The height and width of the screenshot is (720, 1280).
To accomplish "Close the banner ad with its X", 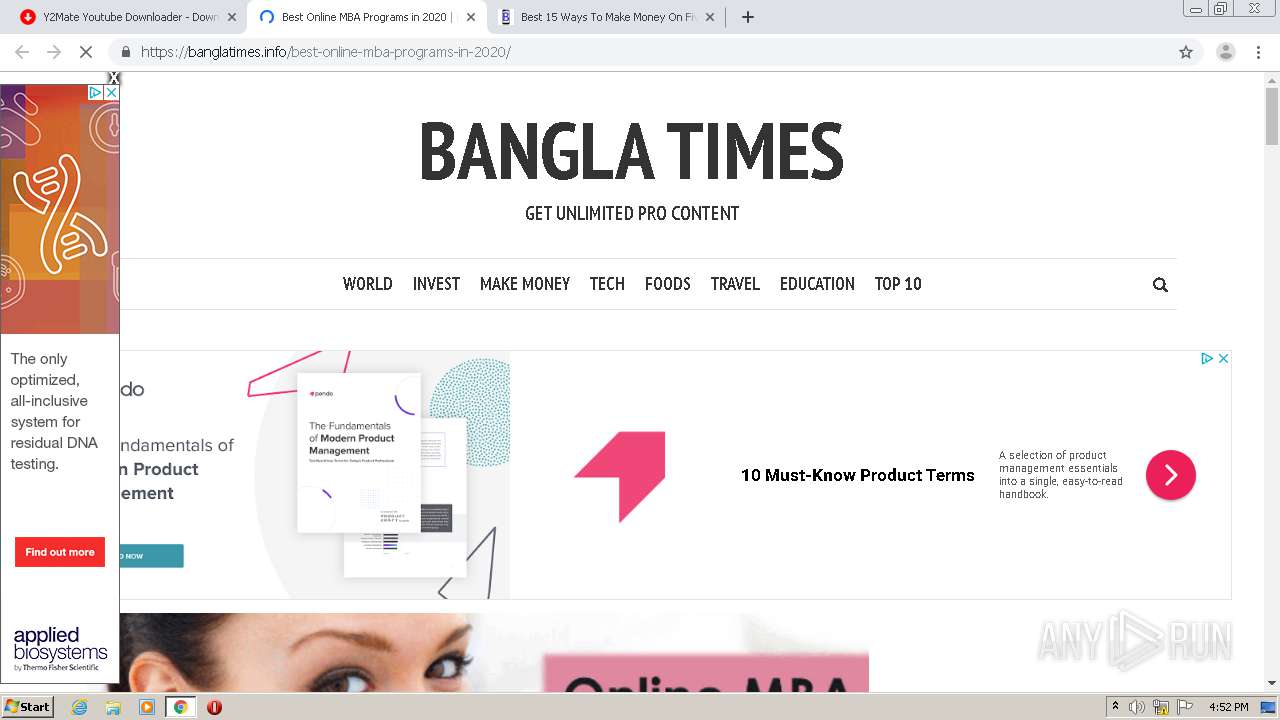I will [x=1223, y=358].
